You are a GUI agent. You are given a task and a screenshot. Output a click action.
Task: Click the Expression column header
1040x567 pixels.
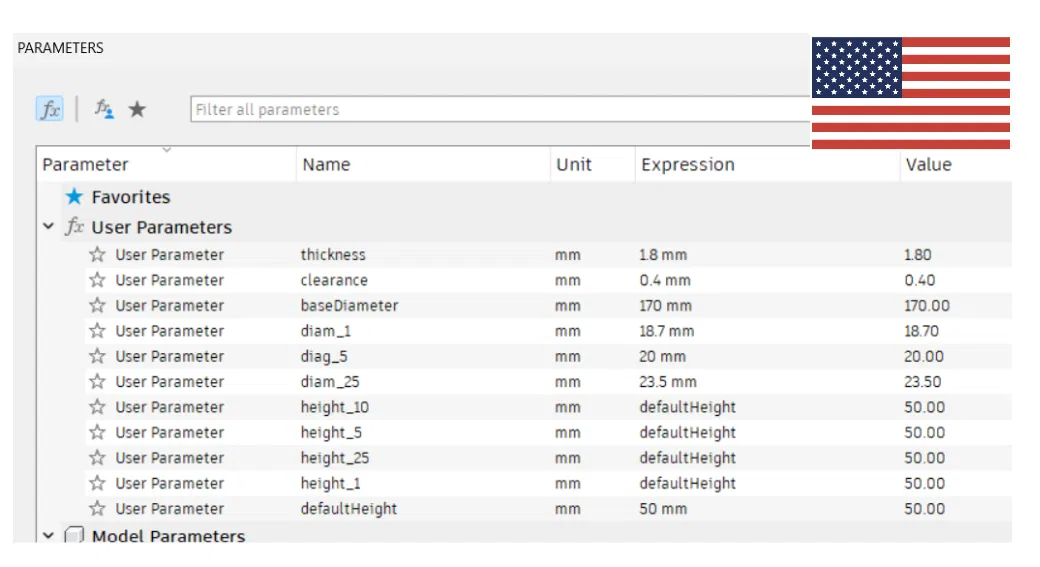click(x=688, y=165)
